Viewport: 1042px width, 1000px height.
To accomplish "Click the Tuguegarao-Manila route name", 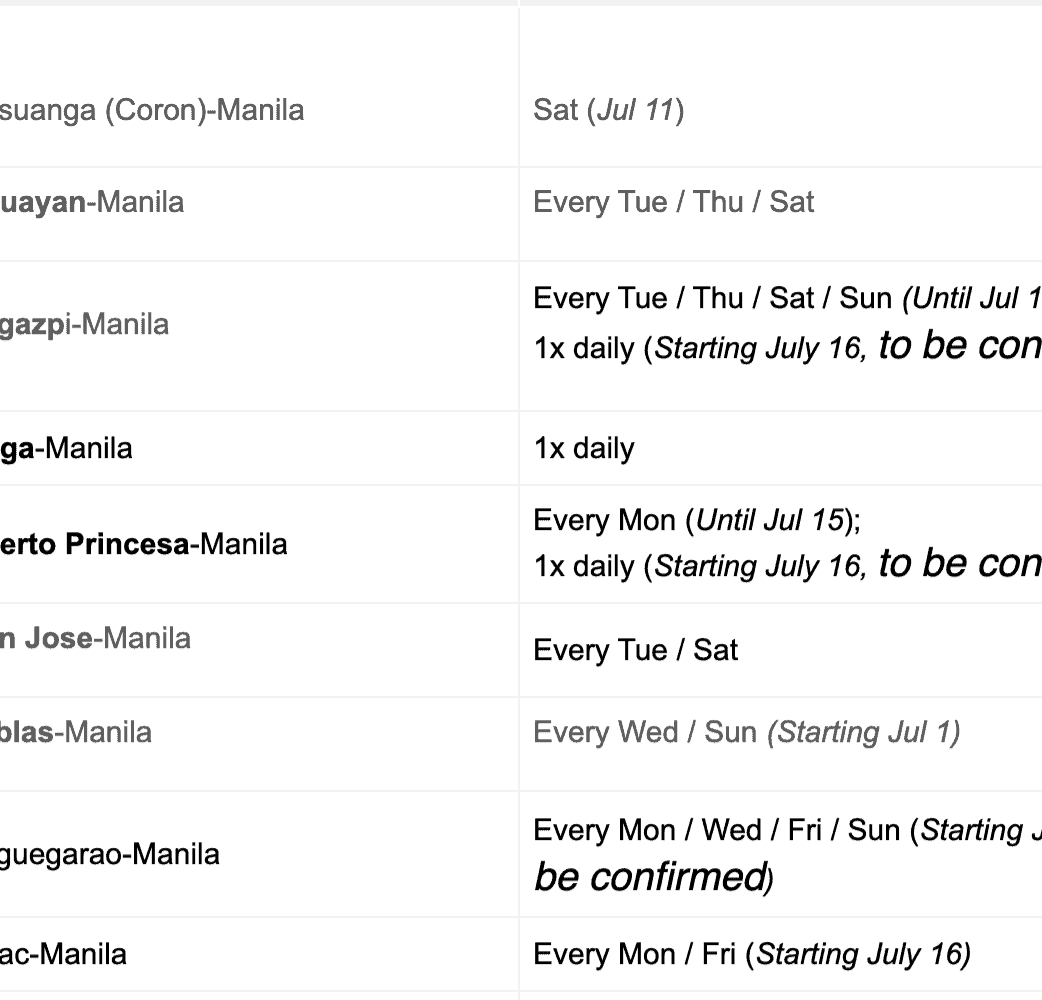I will 110,855.
